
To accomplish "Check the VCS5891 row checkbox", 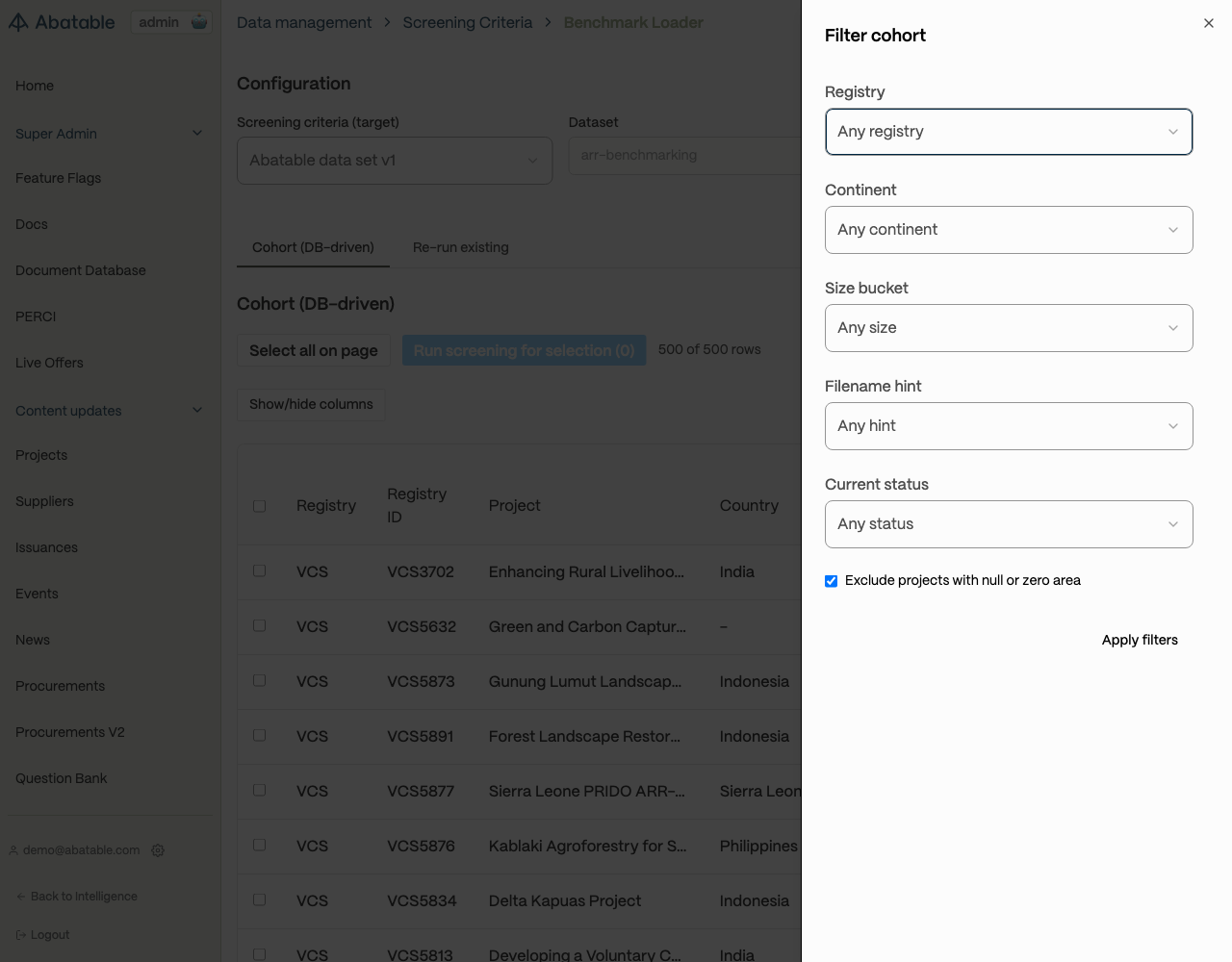I will tap(259, 735).
